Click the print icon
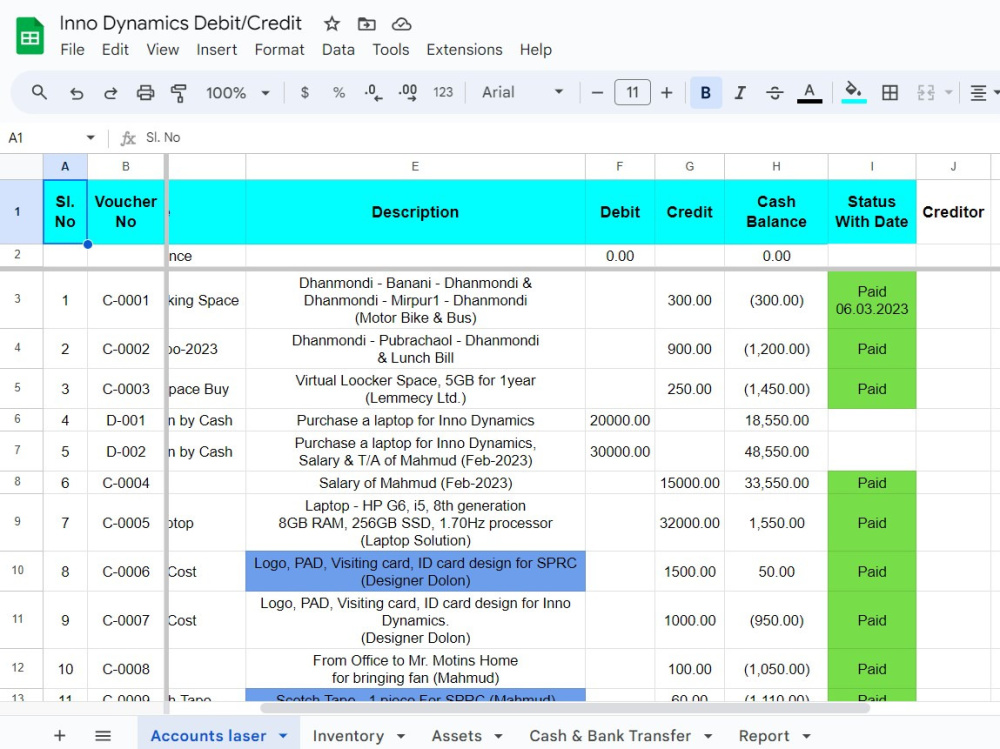The height and width of the screenshot is (749, 1000). tap(145, 93)
